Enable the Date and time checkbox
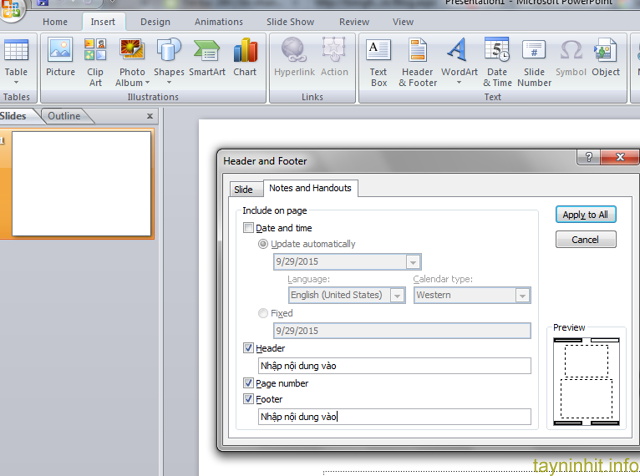 click(x=249, y=229)
